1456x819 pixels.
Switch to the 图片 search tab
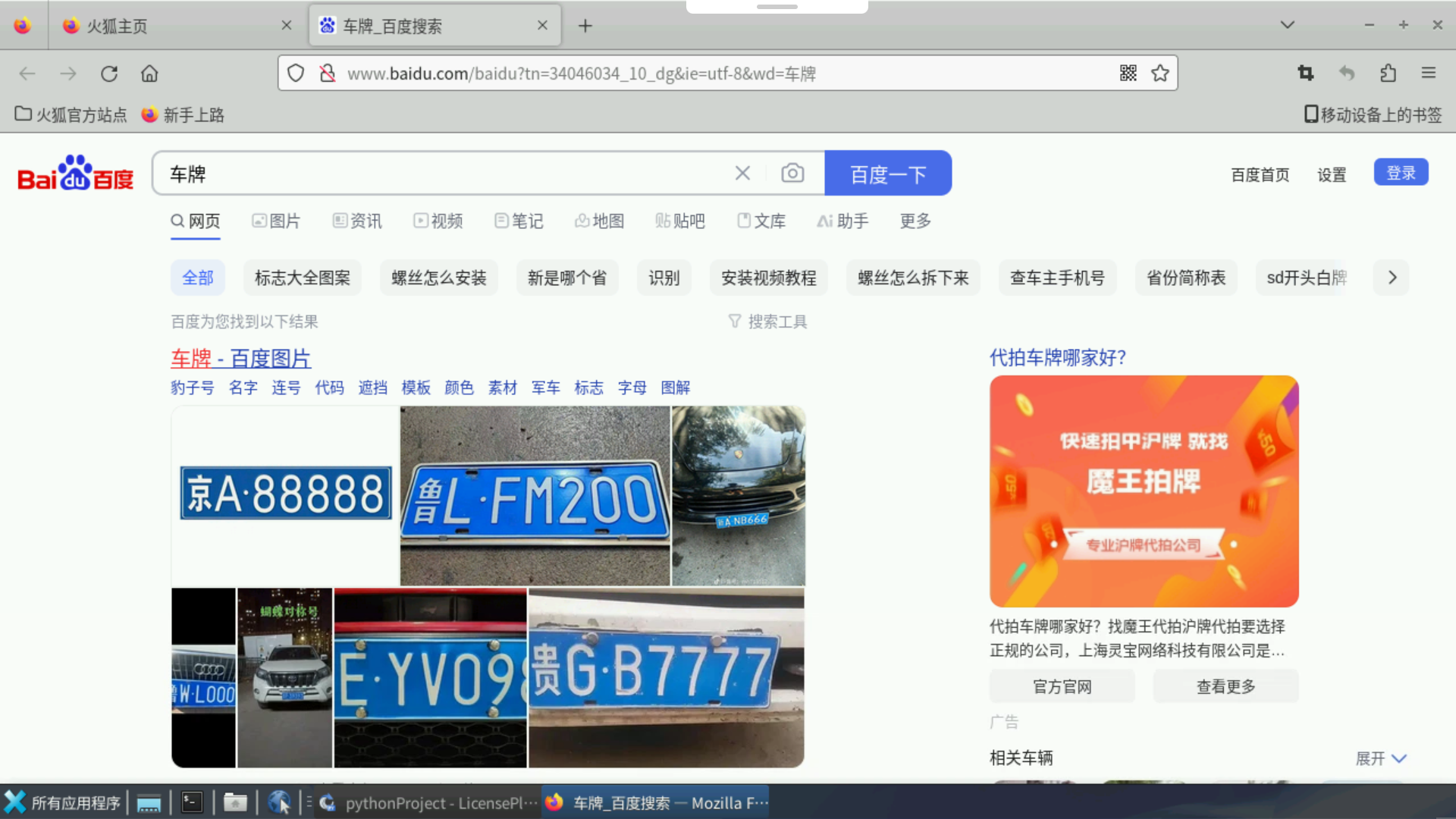tap(276, 221)
